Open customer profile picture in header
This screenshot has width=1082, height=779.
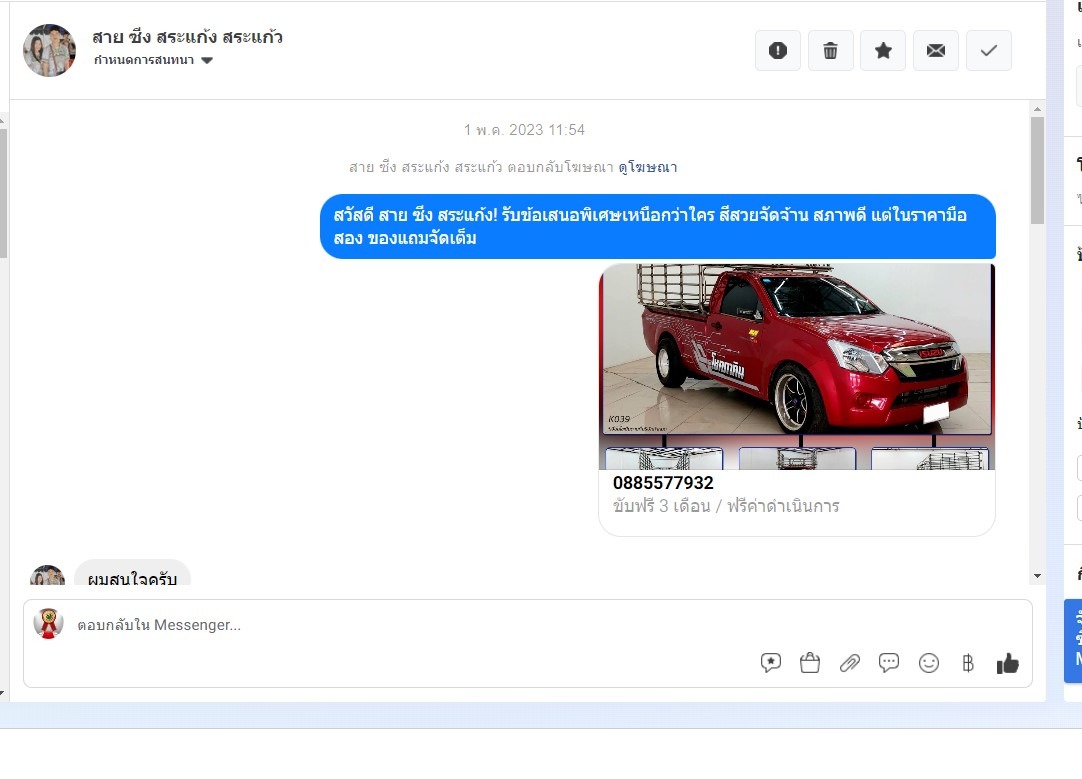[x=49, y=50]
